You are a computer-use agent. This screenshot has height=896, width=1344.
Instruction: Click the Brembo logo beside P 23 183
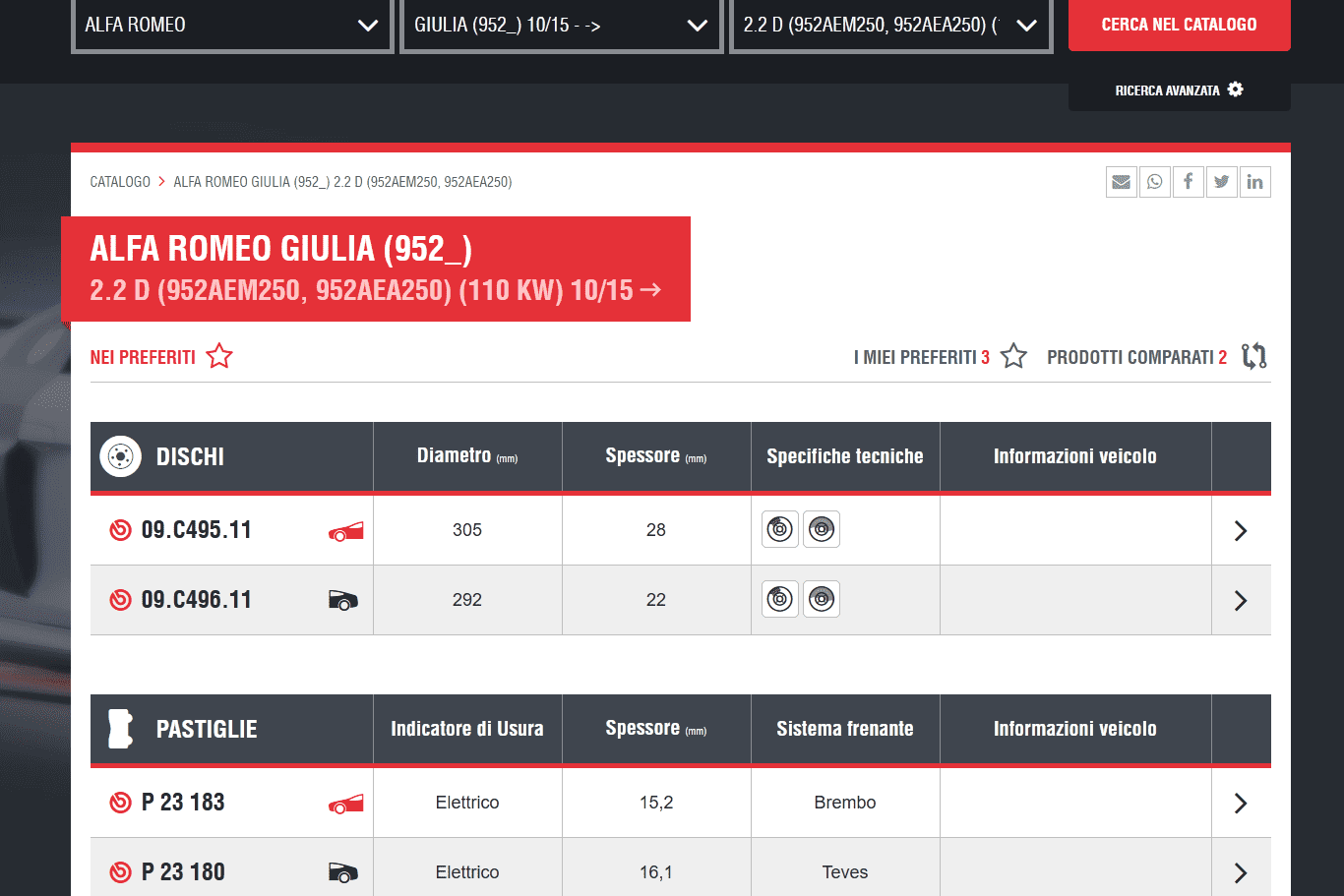click(120, 803)
